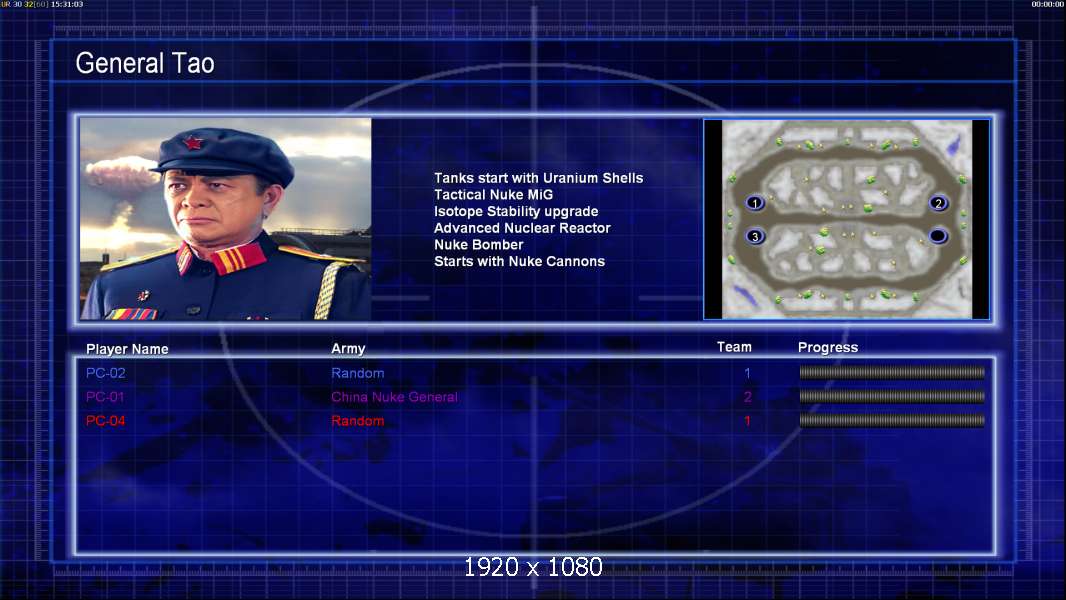
Task: Select player name PC-01
Action: tap(105, 397)
